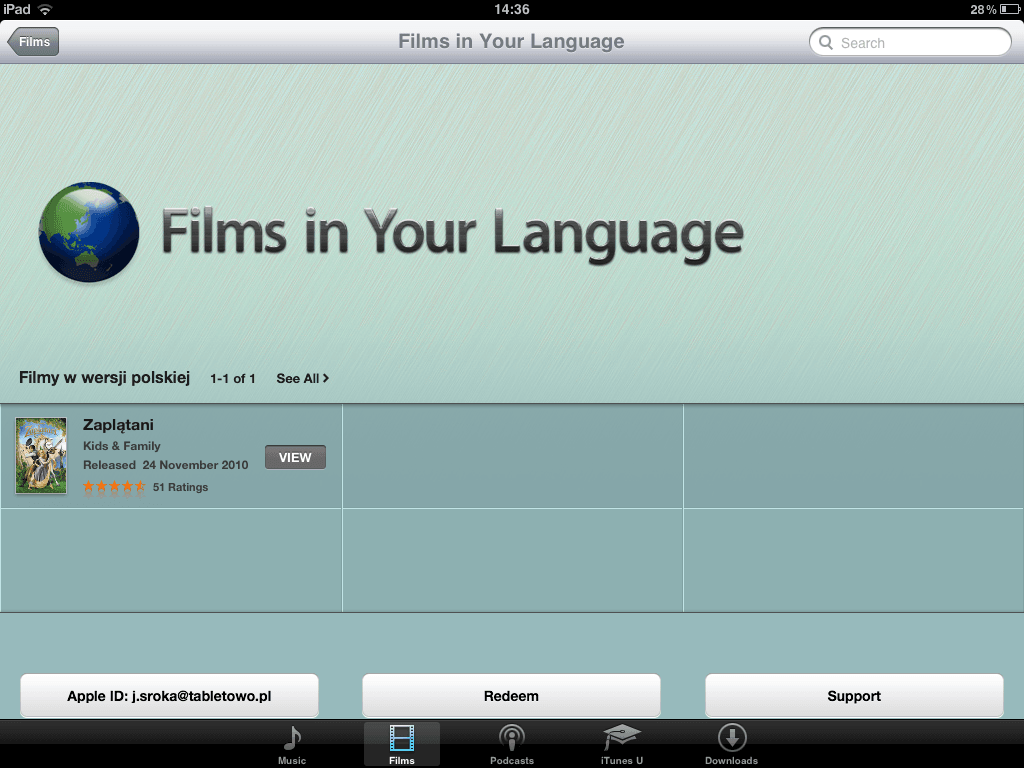Click the Kids & Family genre label
The image size is (1024, 768).
[121, 446]
